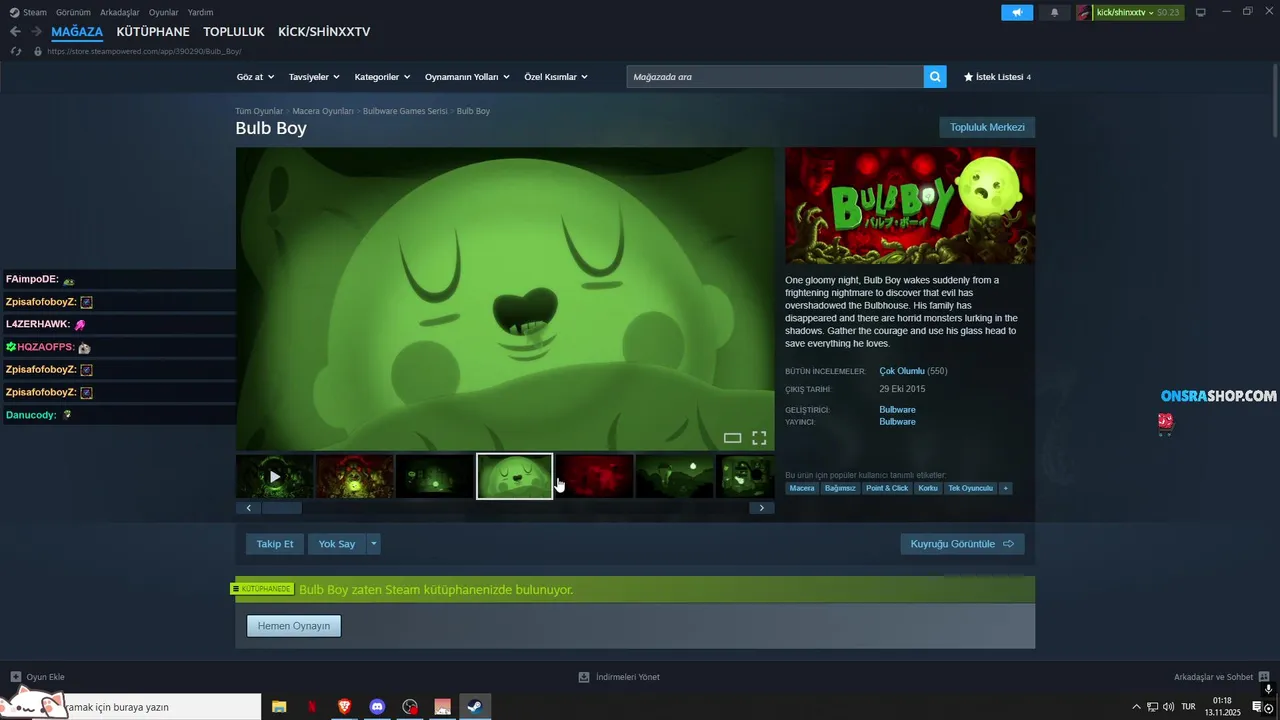Viewport: 1280px width, 720px height.
Task: Open the Çok Olumlu reviews link
Action: (x=902, y=371)
